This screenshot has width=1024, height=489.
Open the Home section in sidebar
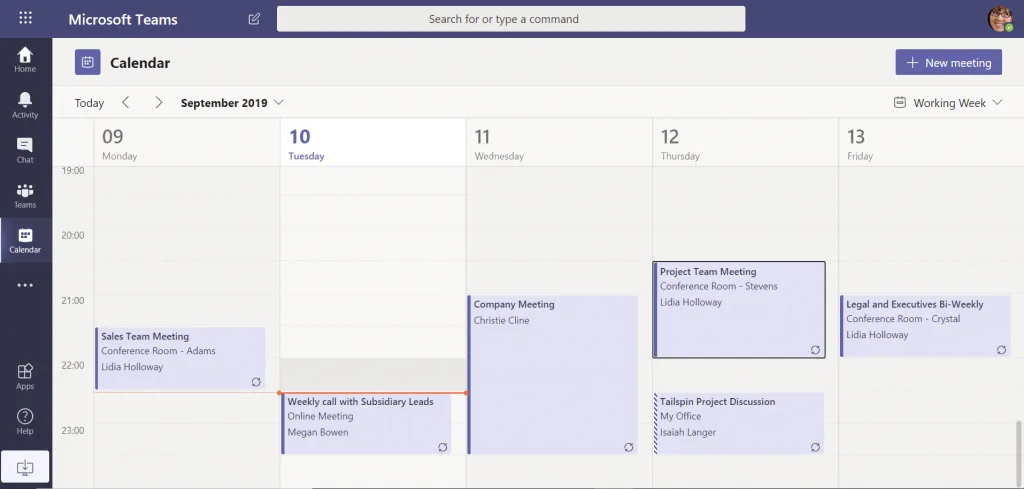tap(25, 59)
